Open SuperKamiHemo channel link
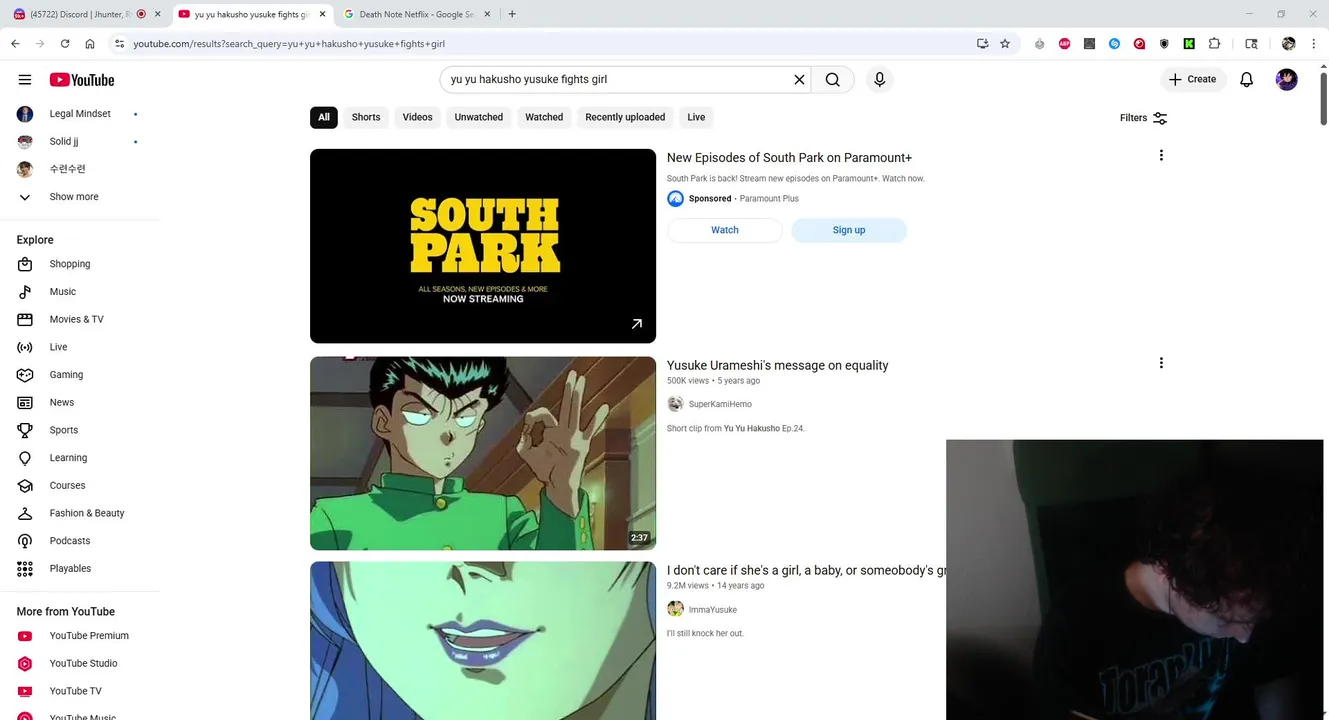The width and height of the screenshot is (1329, 720). tap(720, 404)
